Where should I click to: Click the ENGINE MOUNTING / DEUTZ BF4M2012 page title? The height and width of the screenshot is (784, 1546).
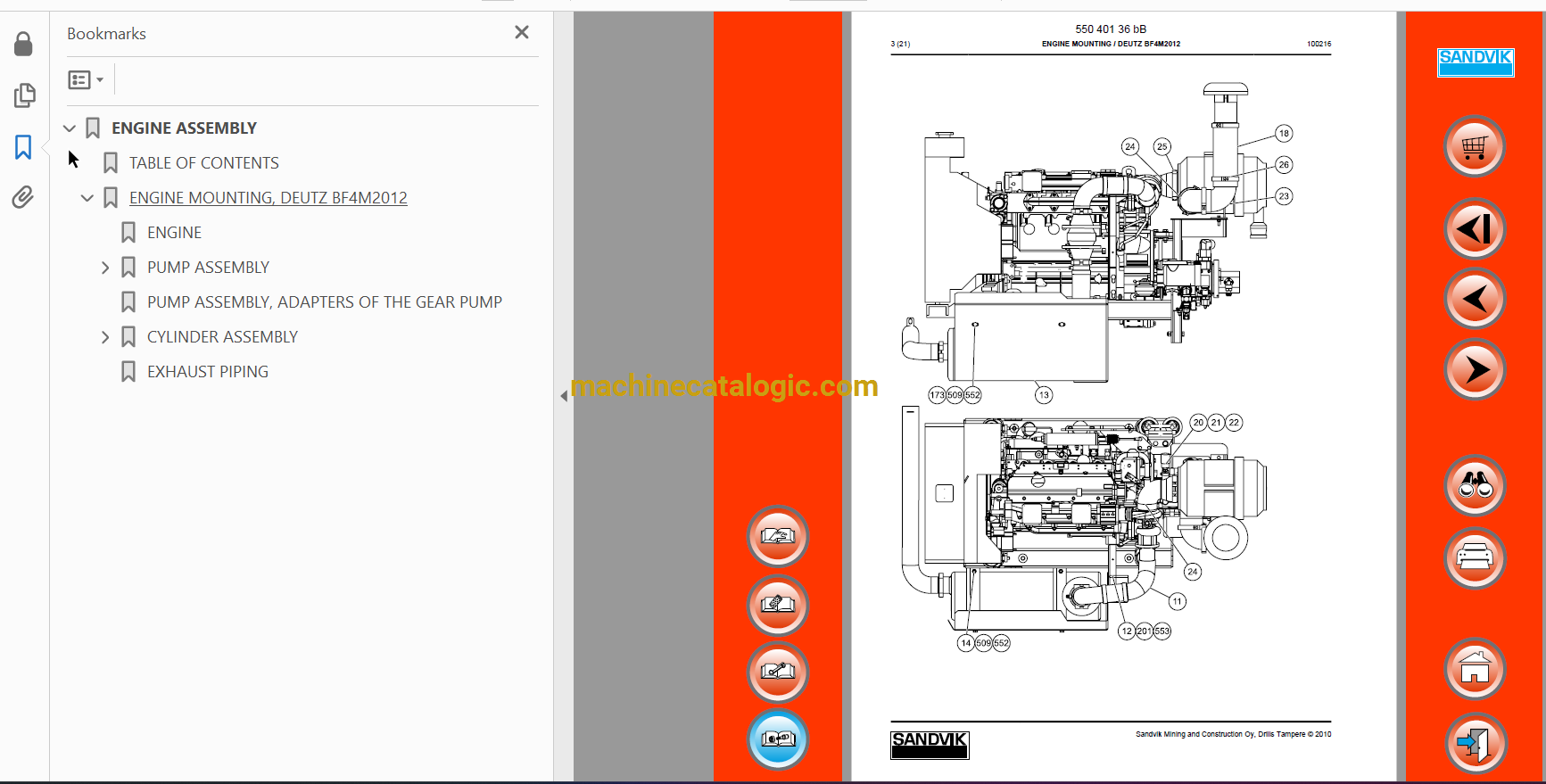[x=1111, y=44]
